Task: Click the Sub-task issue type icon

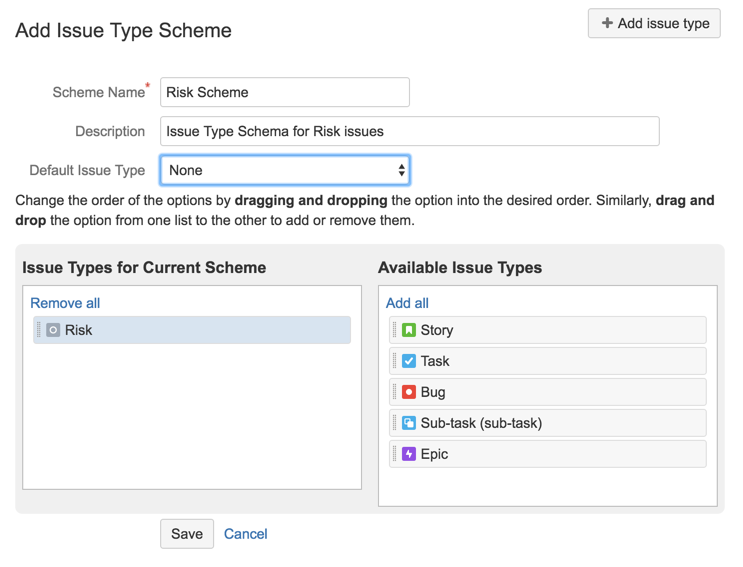Action: click(409, 423)
